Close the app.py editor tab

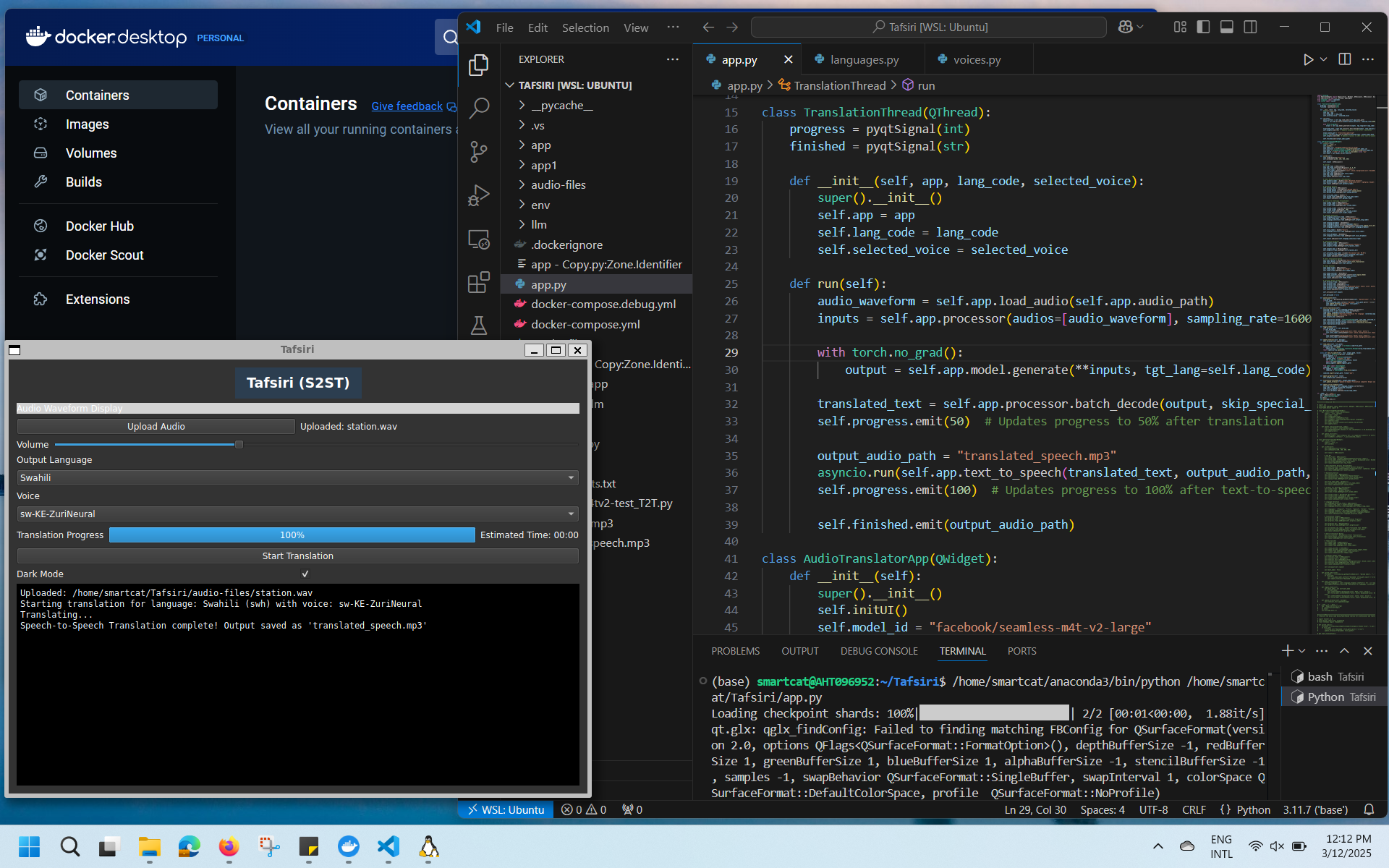tap(789, 59)
